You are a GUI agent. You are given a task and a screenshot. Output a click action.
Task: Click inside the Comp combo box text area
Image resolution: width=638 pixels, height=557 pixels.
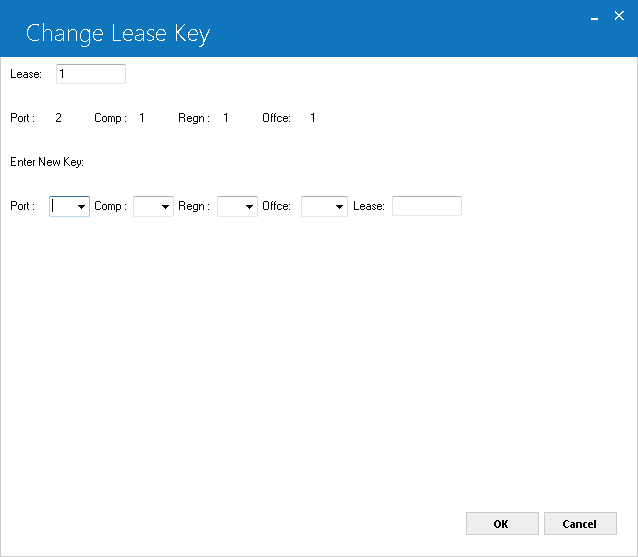coord(146,207)
